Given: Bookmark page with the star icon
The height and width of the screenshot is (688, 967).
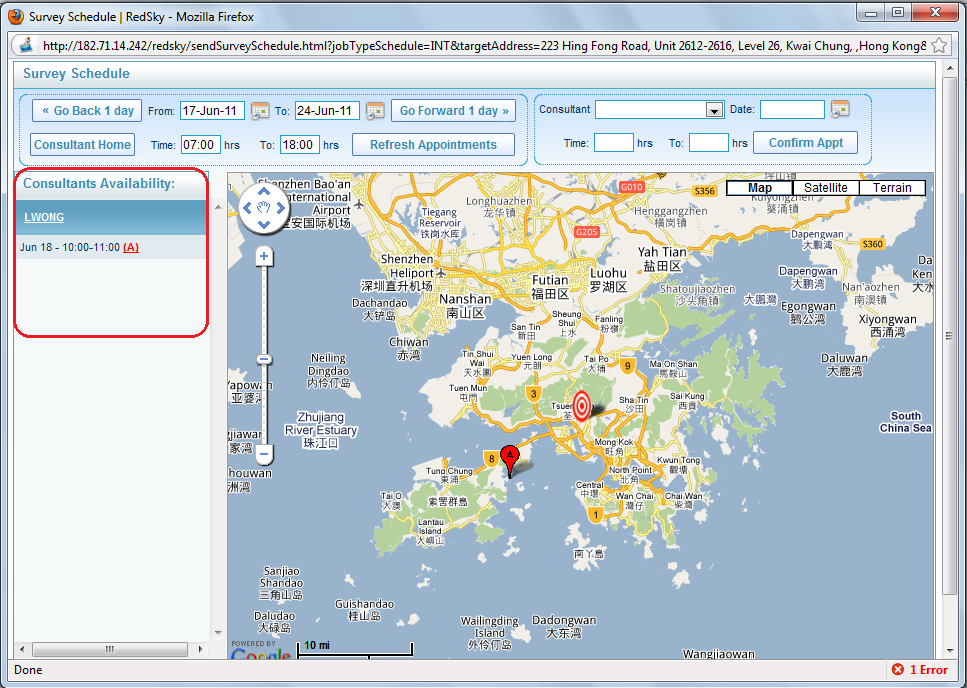Looking at the screenshot, I should point(939,46).
